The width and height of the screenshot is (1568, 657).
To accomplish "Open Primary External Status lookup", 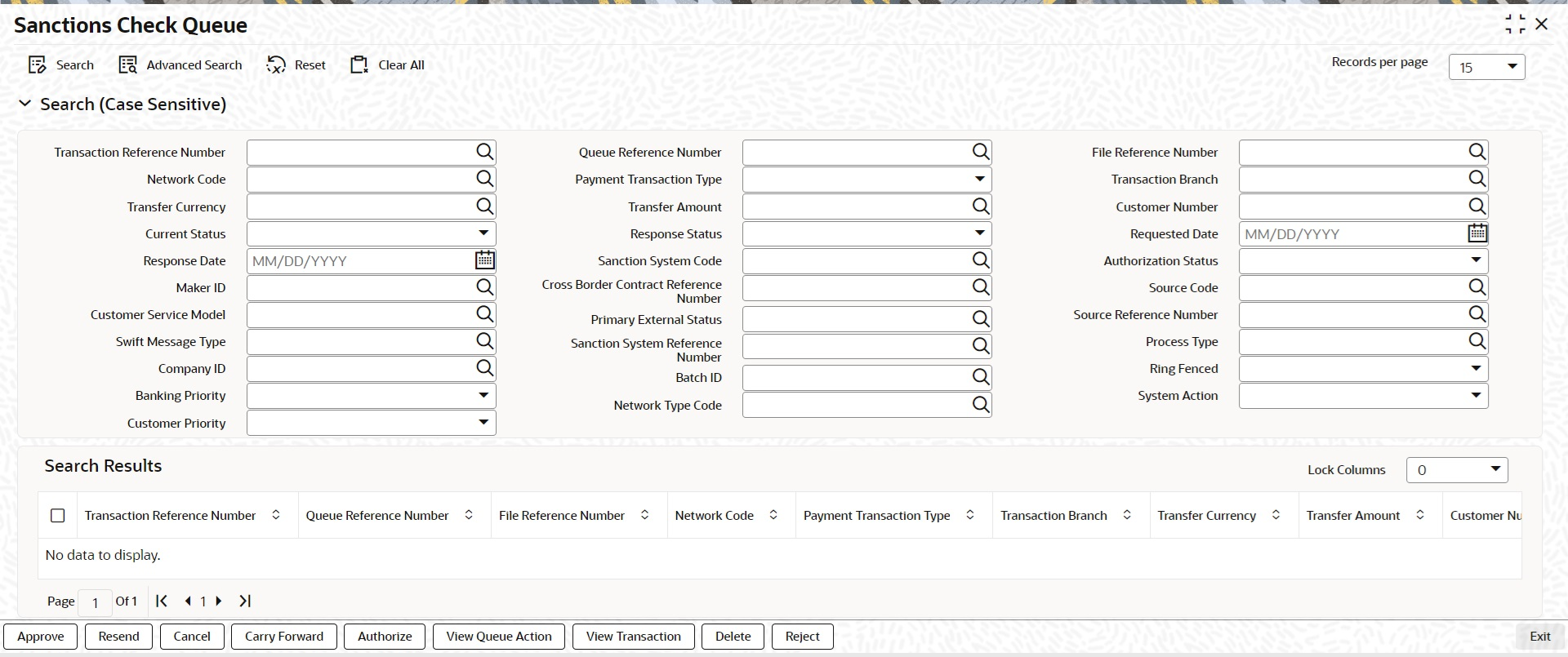I will pyautogui.click(x=981, y=319).
